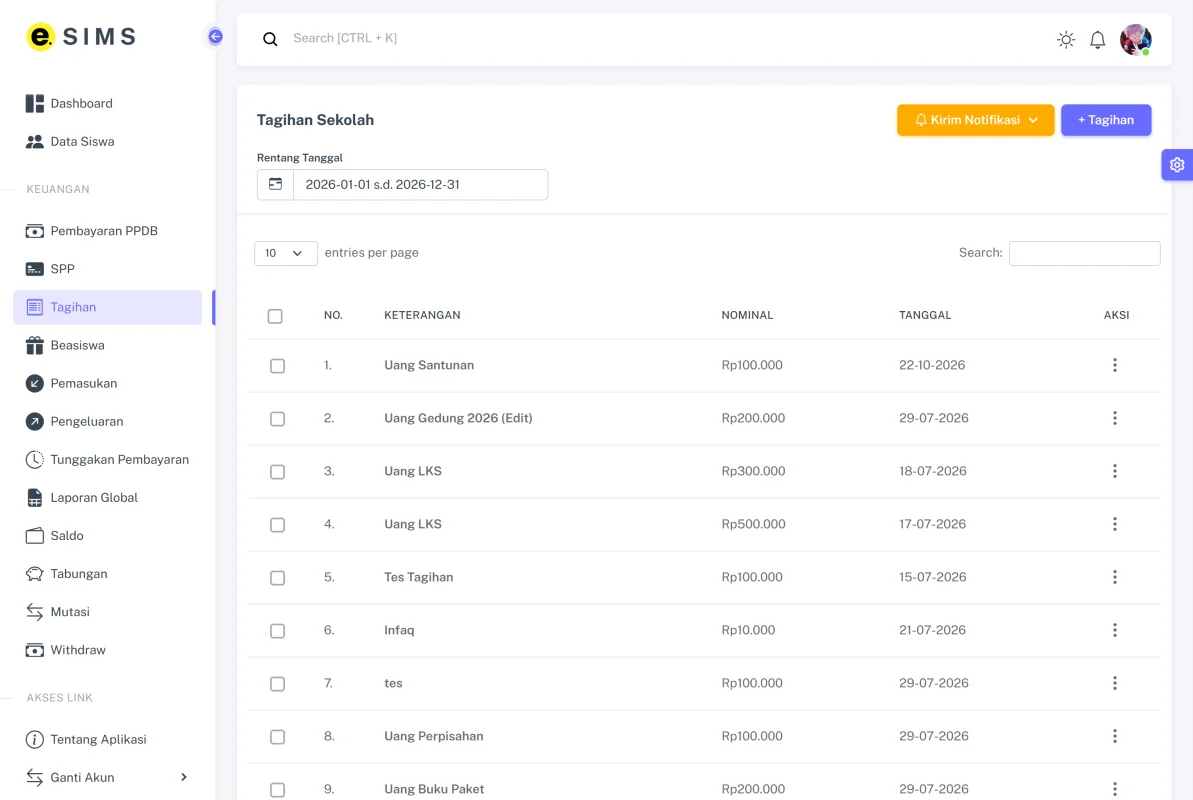Tick the checkbox for Uang Perpisahan
Image resolution: width=1193 pixels, height=800 pixels.
pyautogui.click(x=278, y=737)
